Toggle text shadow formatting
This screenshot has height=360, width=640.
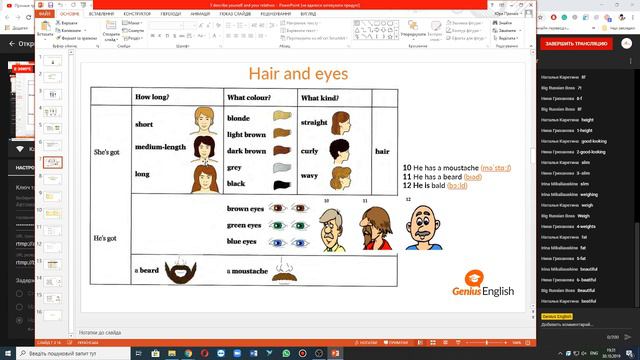pos(175,36)
